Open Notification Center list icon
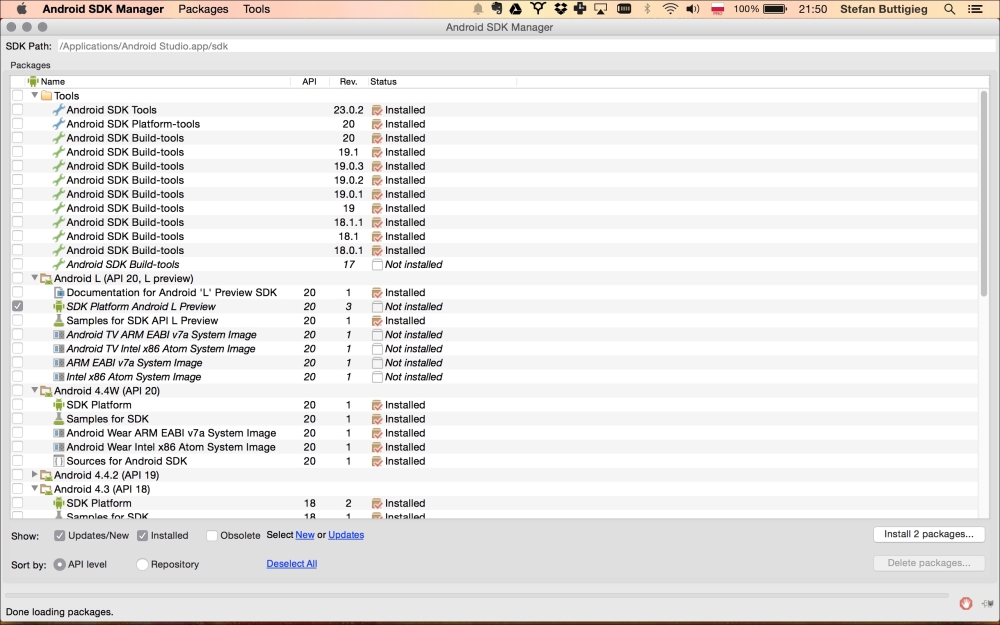The height and width of the screenshot is (625, 1000). pos(974,9)
